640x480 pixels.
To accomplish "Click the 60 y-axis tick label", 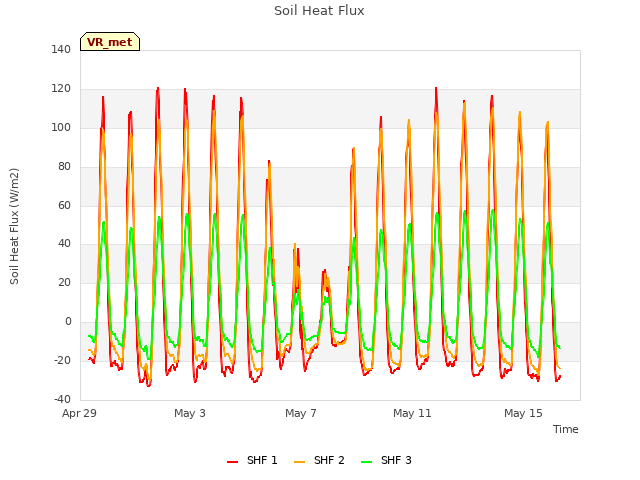I will (x=64, y=205).
